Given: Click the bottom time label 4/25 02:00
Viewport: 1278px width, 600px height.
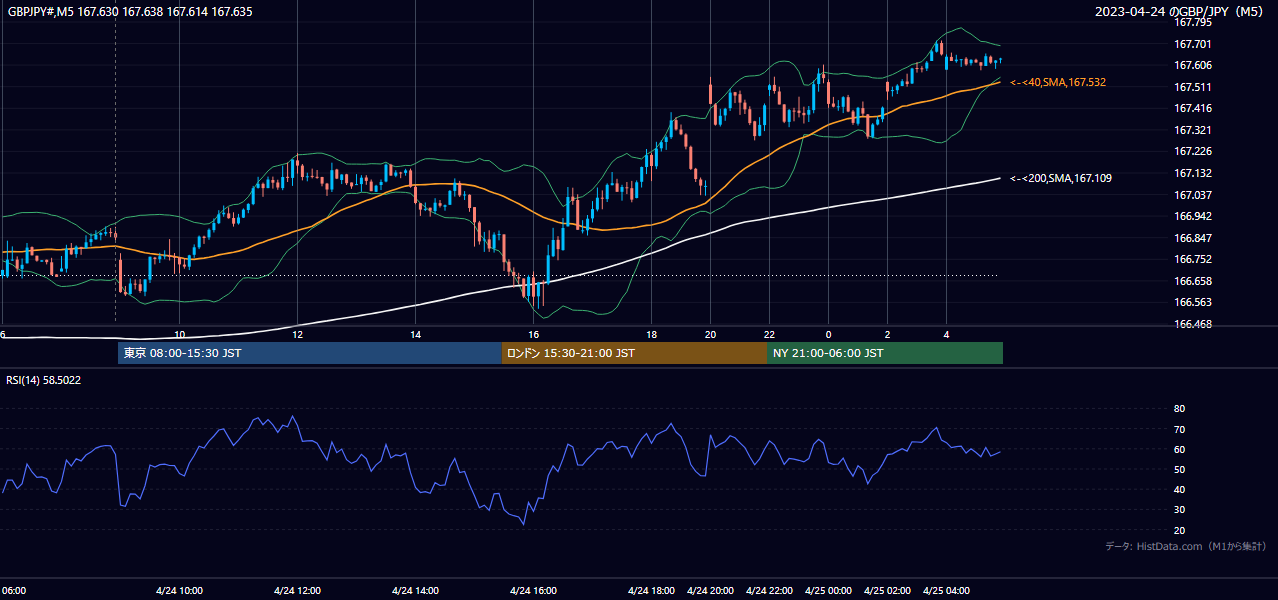Looking at the screenshot, I should [887, 590].
